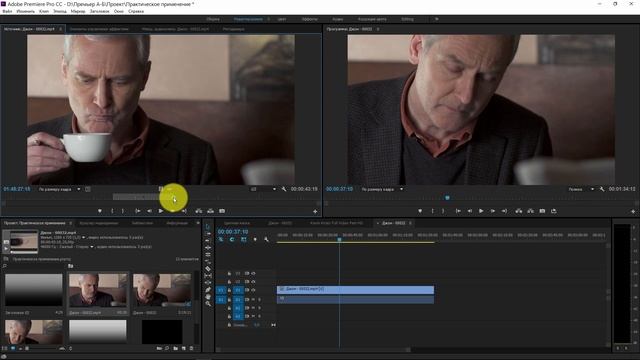Toggle V3 track output eye
This screenshot has width=640, height=360.
pos(253,273)
